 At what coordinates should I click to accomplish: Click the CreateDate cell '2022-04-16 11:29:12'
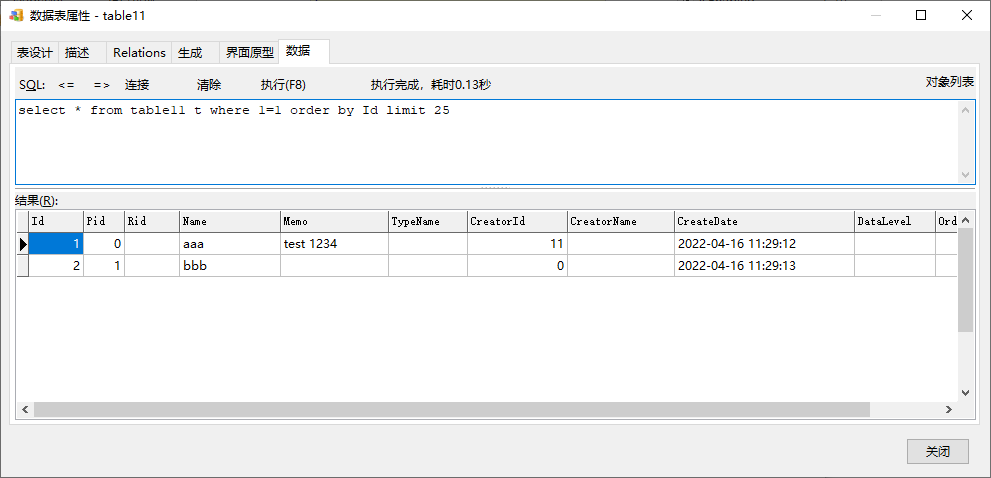765,244
